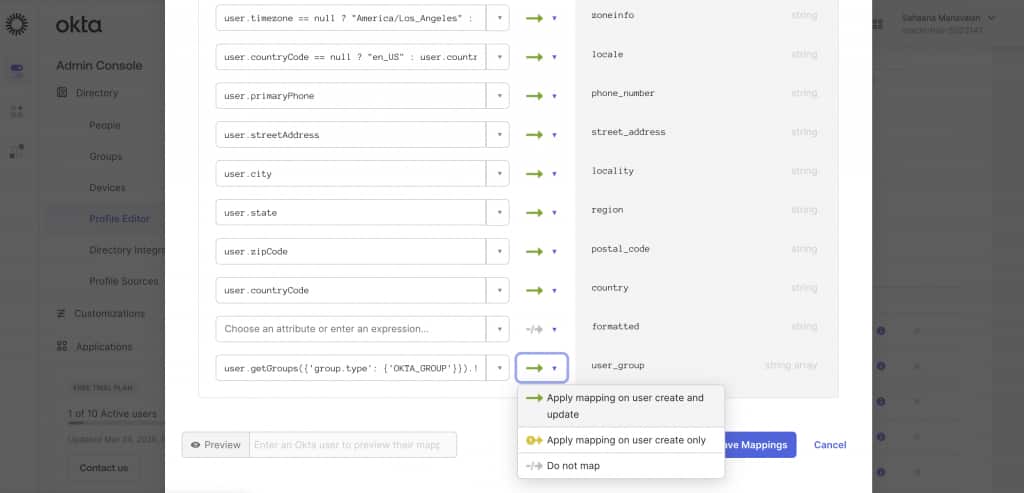Screen dimensions: 1024x493
Task: Click the Directory icon in sidebar
Action: 62,93
